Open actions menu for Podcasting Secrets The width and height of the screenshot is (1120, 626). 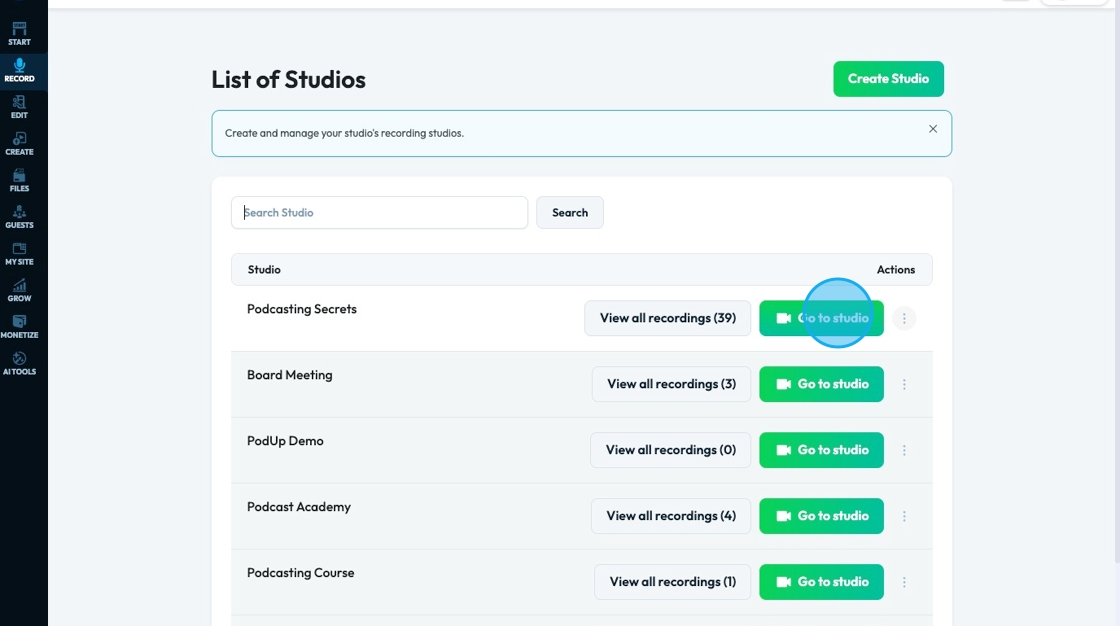pos(904,318)
